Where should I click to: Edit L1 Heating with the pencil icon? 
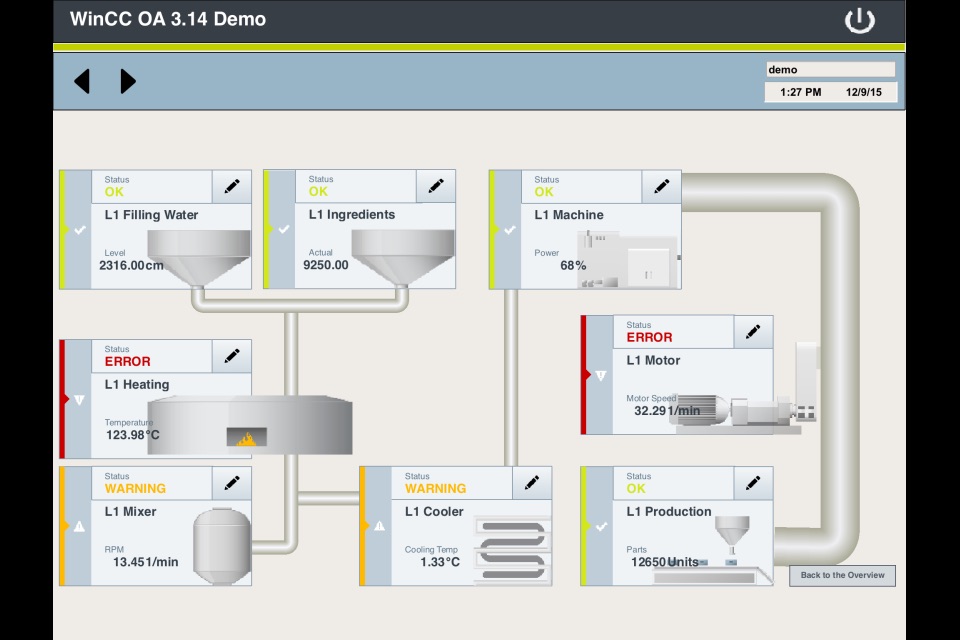click(232, 356)
